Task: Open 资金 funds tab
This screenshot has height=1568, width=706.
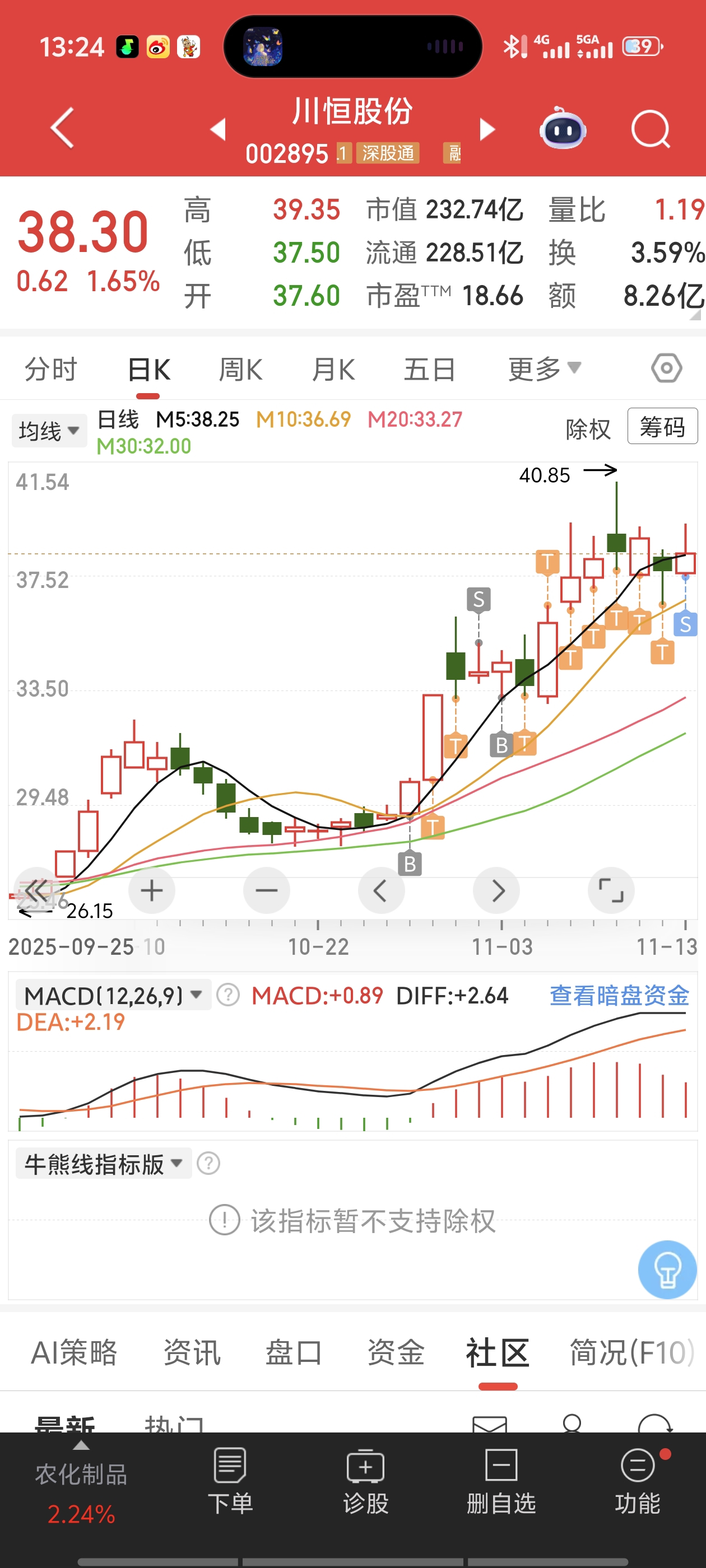Action: tap(396, 1352)
